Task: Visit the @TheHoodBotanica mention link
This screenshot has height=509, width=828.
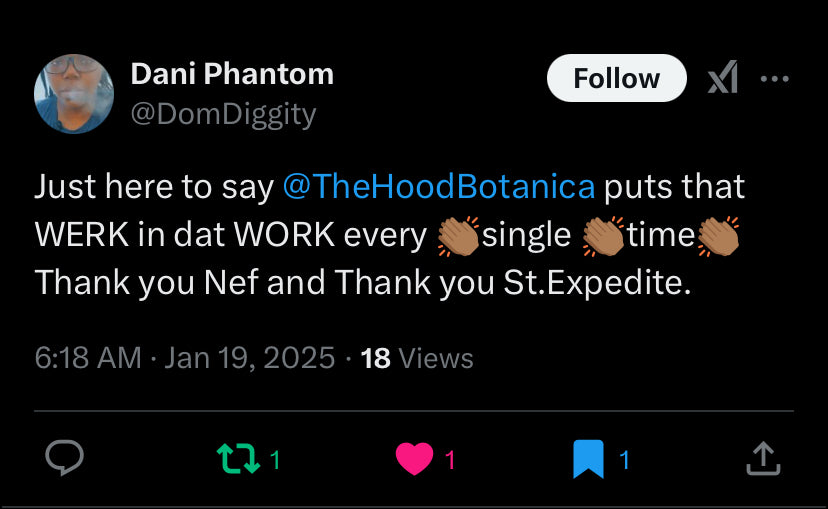Action: (x=439, y=187)
